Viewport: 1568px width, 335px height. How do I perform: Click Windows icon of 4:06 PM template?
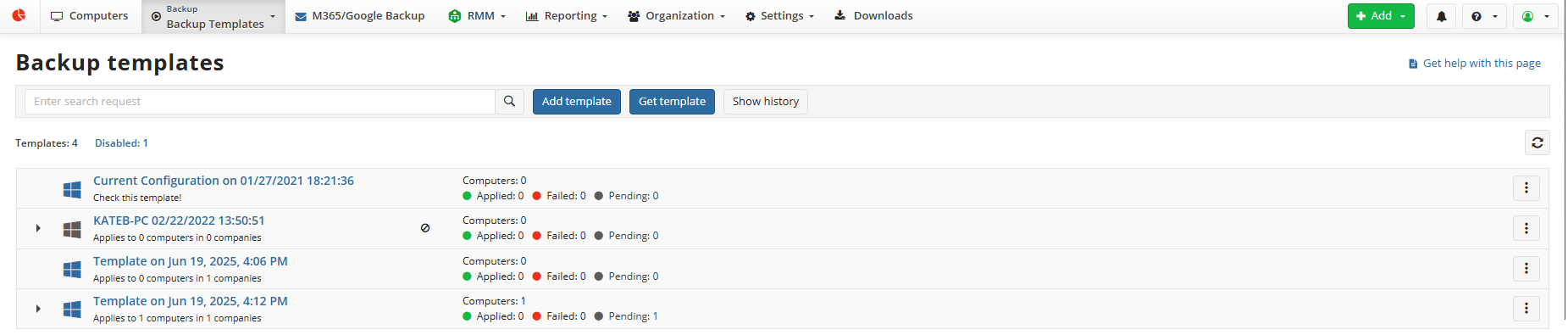coord(72,270)
